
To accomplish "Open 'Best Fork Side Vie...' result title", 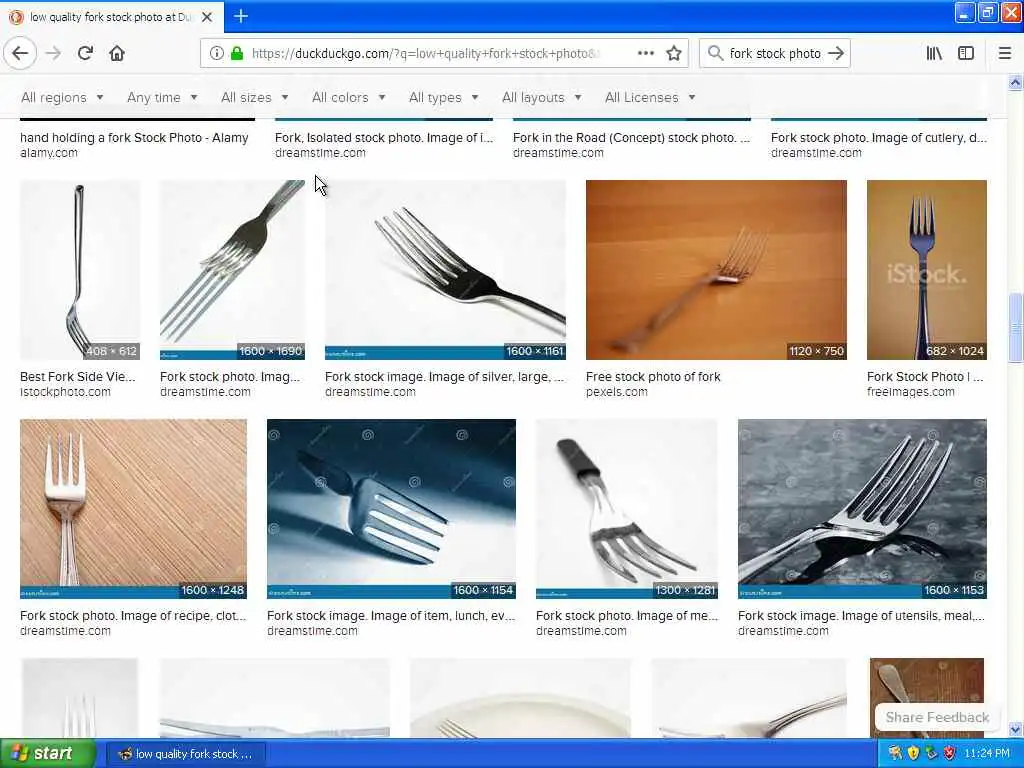I will click(x=78, y=377).
